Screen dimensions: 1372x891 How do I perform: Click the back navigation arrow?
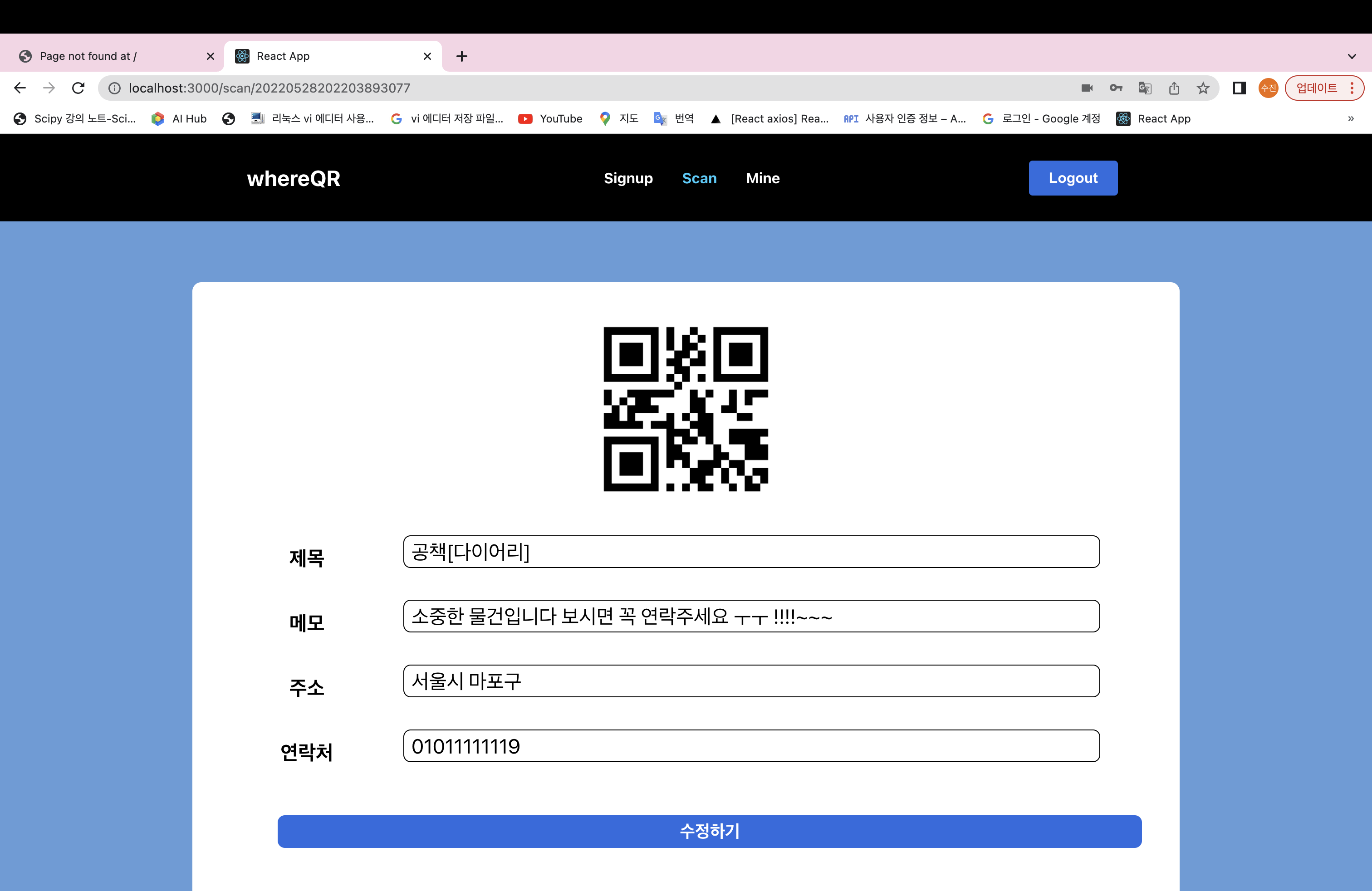(20, 88)
